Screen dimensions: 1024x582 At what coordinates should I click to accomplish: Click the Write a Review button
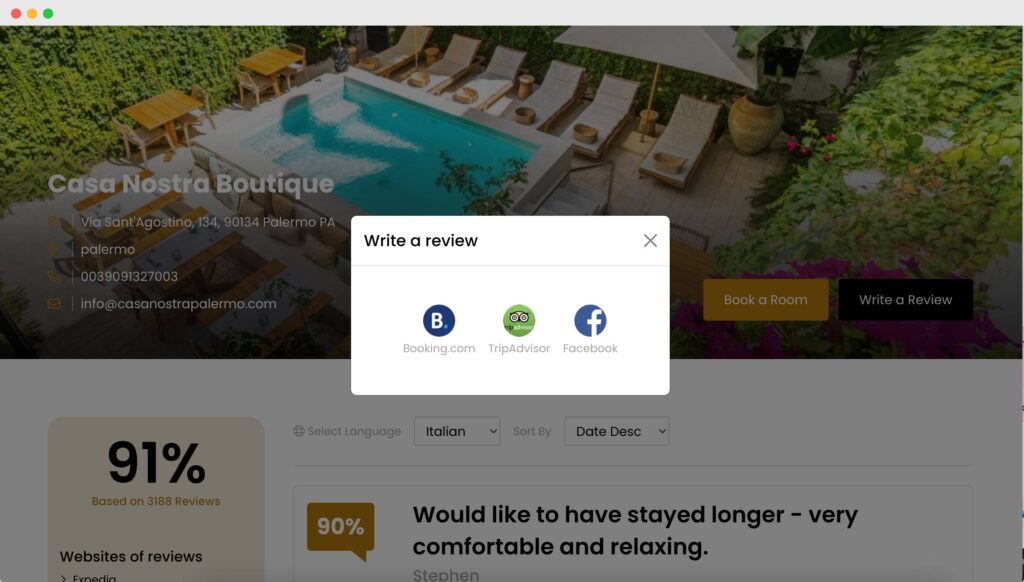pos(905,300)
